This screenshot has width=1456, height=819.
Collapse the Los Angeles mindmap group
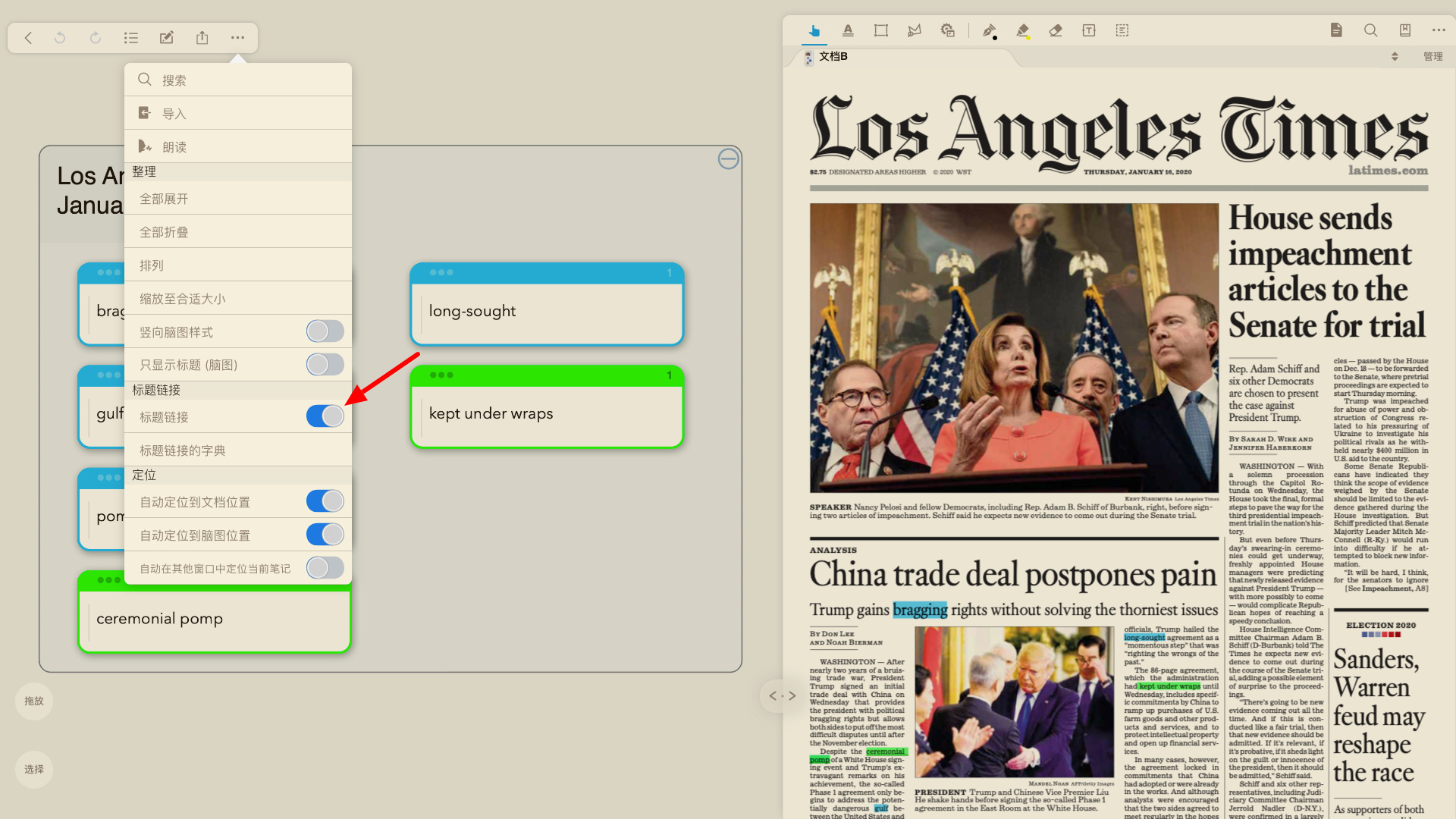click(728, 158)
